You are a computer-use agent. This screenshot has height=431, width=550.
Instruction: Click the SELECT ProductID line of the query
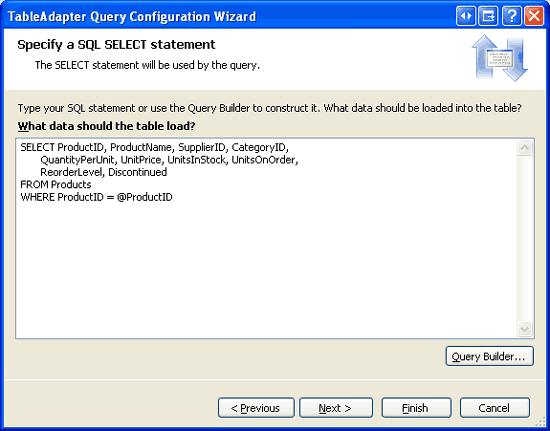click(x=154, y=148)
